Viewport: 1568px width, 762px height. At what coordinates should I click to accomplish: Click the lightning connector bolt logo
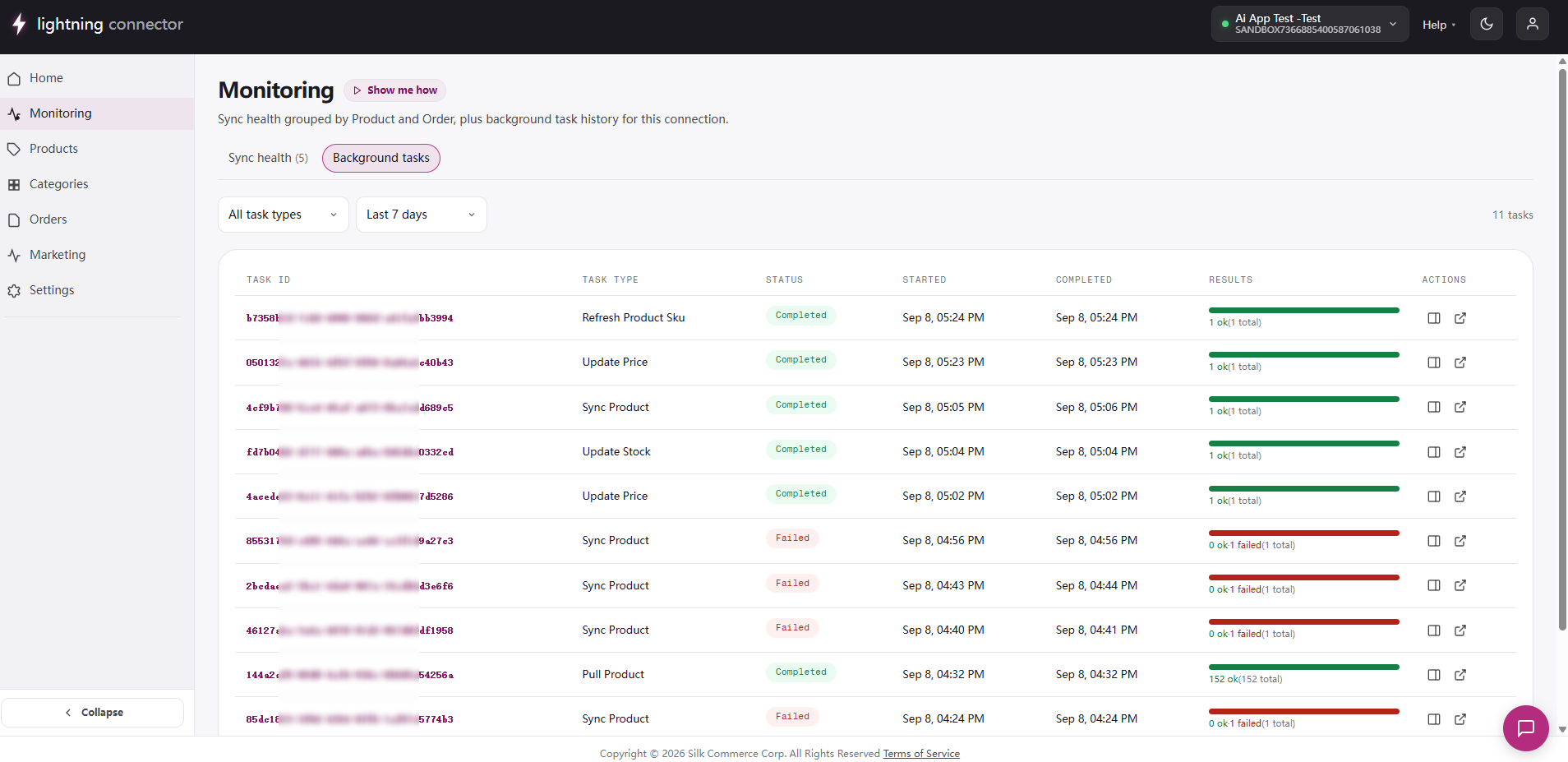[x=19, y=25]
